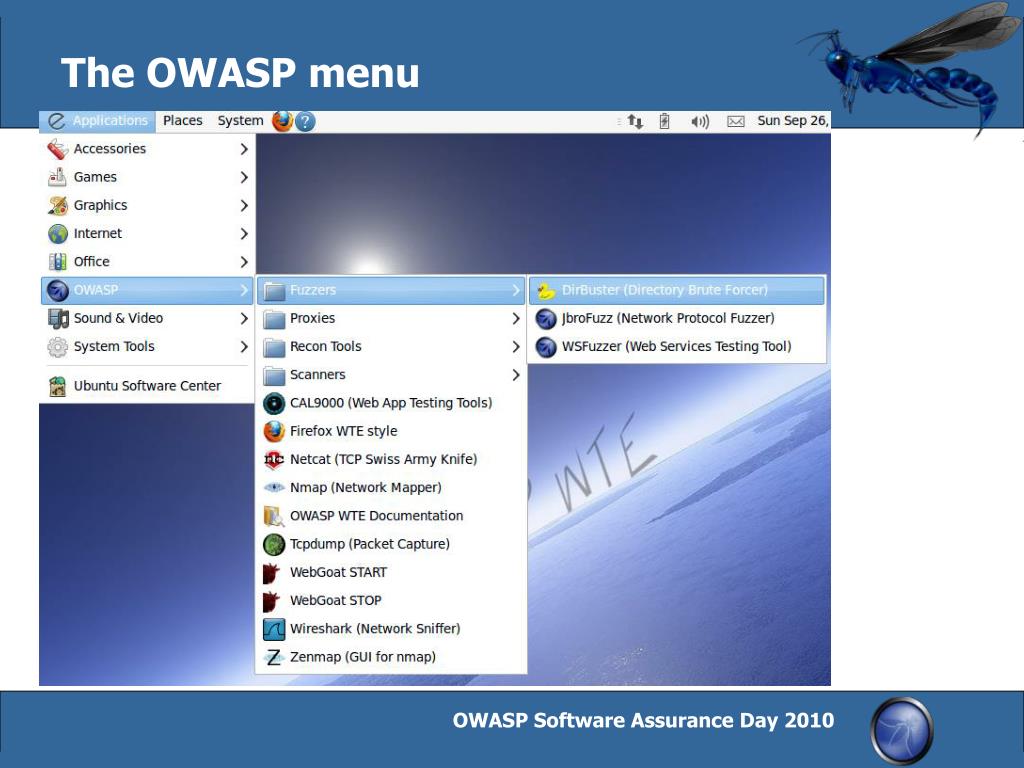Screen dimensions: 1024x768
Task: Click the WebGoat STOP goat icon
Action: click(x=271, y=601)
